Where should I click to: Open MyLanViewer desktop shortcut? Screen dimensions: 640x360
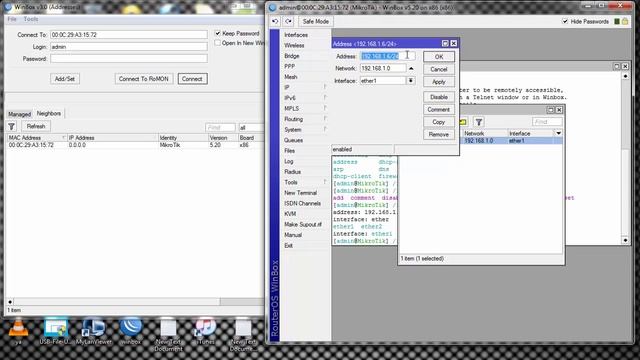point(93,331)
